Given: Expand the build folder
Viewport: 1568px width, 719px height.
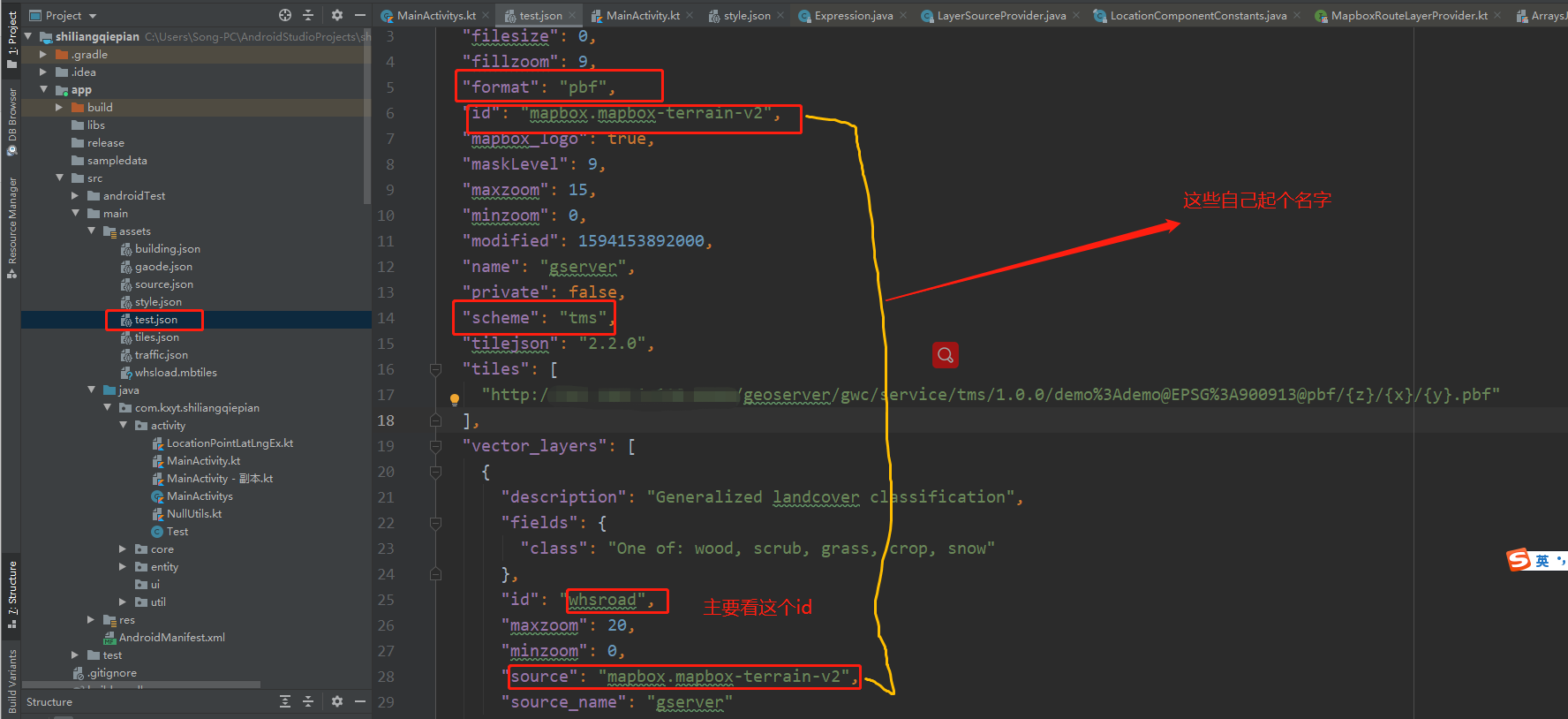Looking at the screenshot, I should (59, 107).
